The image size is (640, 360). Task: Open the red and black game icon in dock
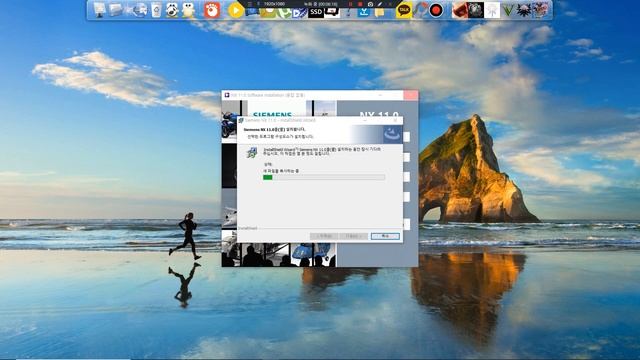(x=460, y=10)
